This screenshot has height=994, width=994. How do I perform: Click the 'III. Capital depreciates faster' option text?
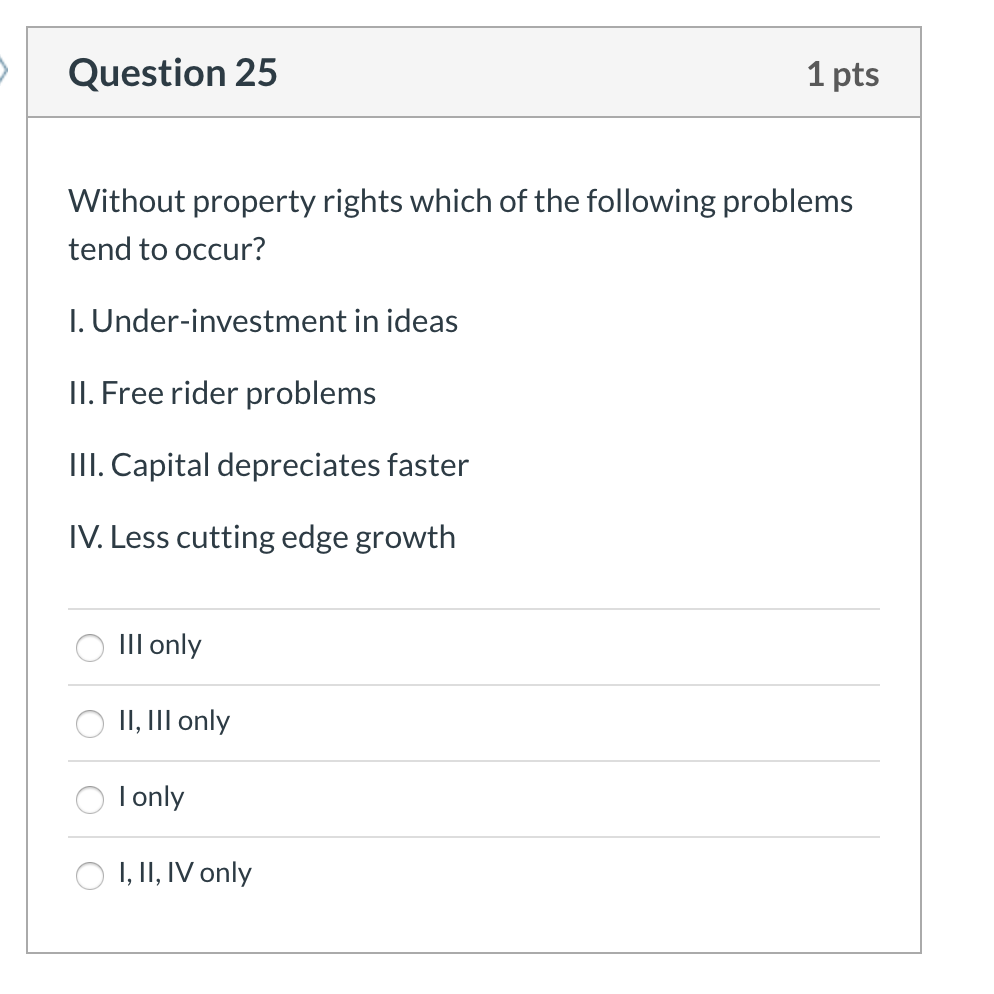click(x=268, y=465)
